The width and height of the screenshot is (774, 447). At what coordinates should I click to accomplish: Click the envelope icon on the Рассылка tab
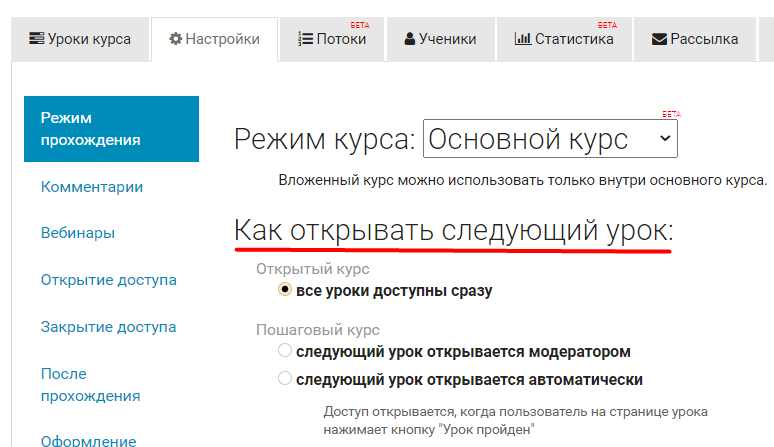click(659, 40)
